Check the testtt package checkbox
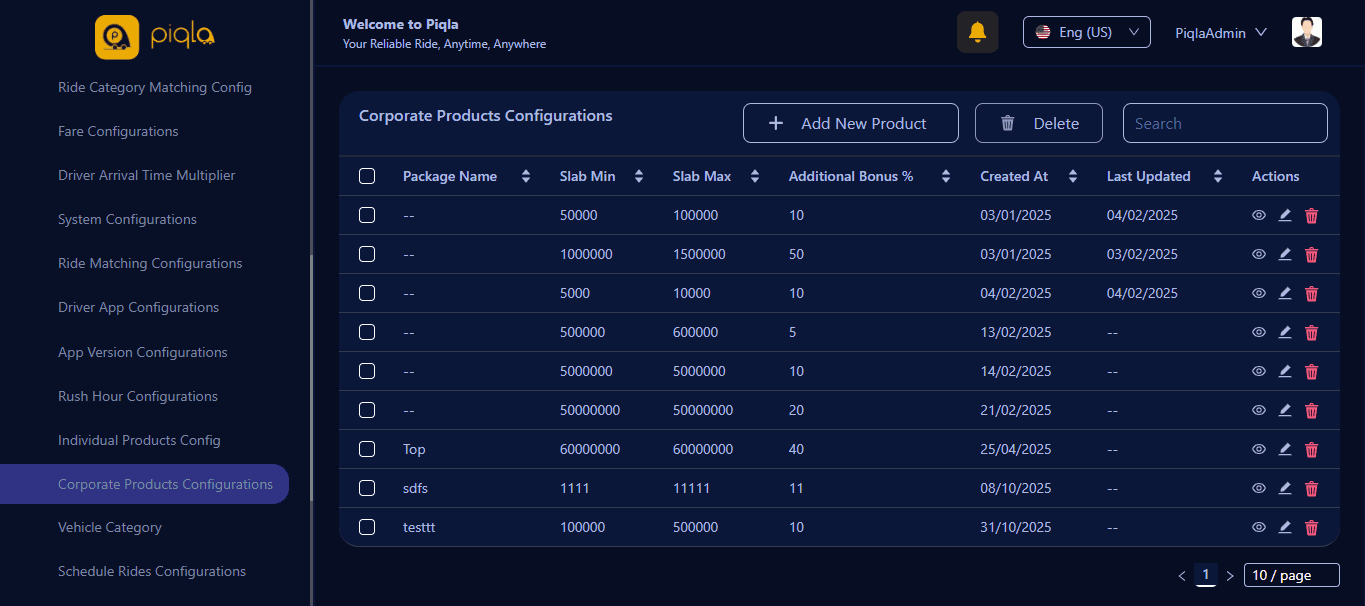The width and height of the screenshot is (1365, 606). click(x=367, y=527)
